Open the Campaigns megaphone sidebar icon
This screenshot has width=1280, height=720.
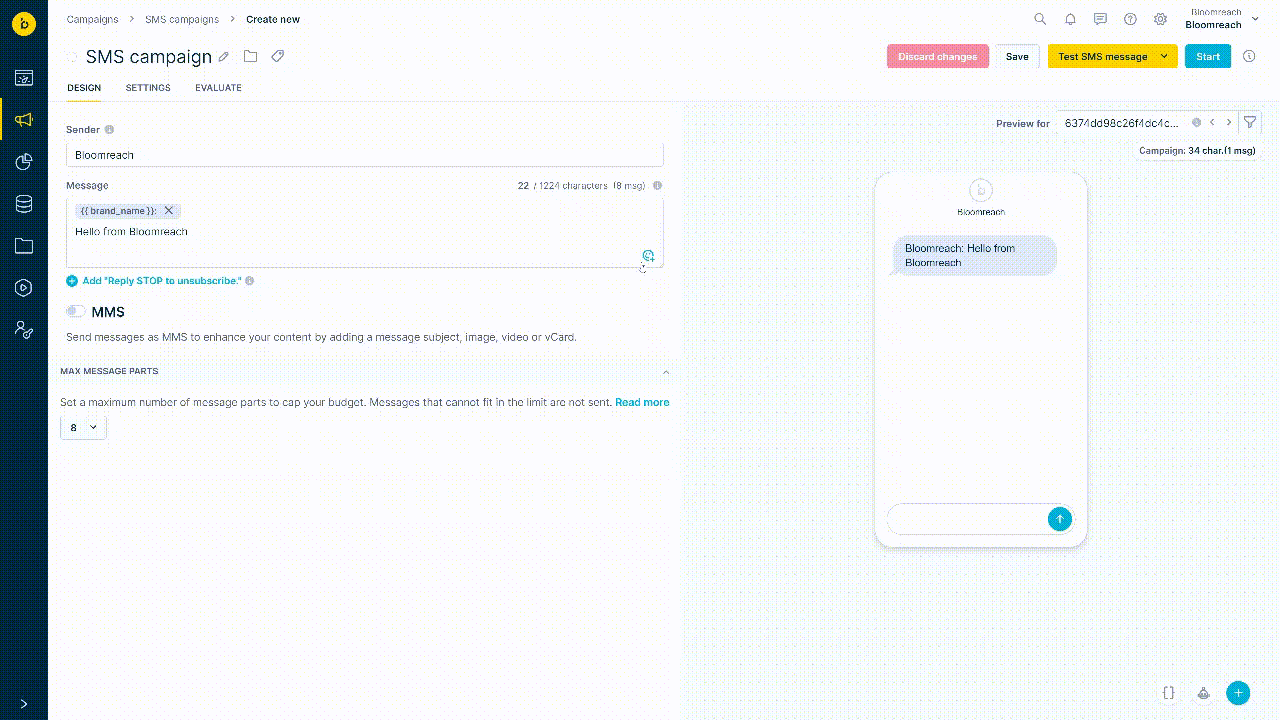[x=24, y=120]
